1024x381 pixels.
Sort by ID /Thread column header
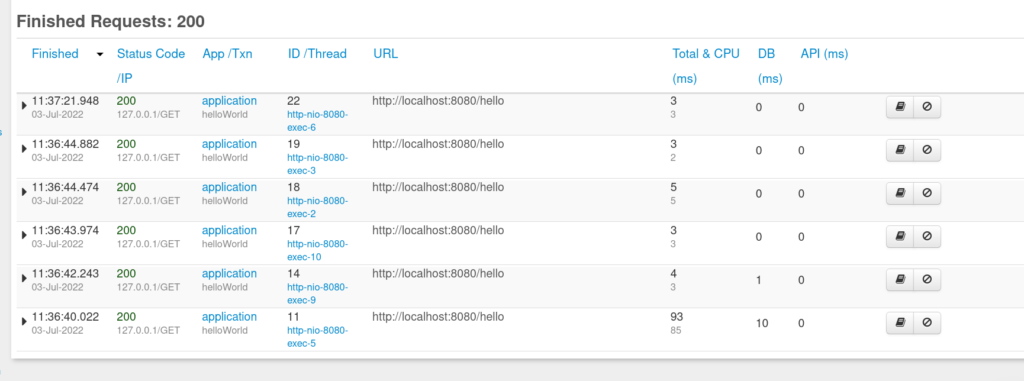point(317,54)
